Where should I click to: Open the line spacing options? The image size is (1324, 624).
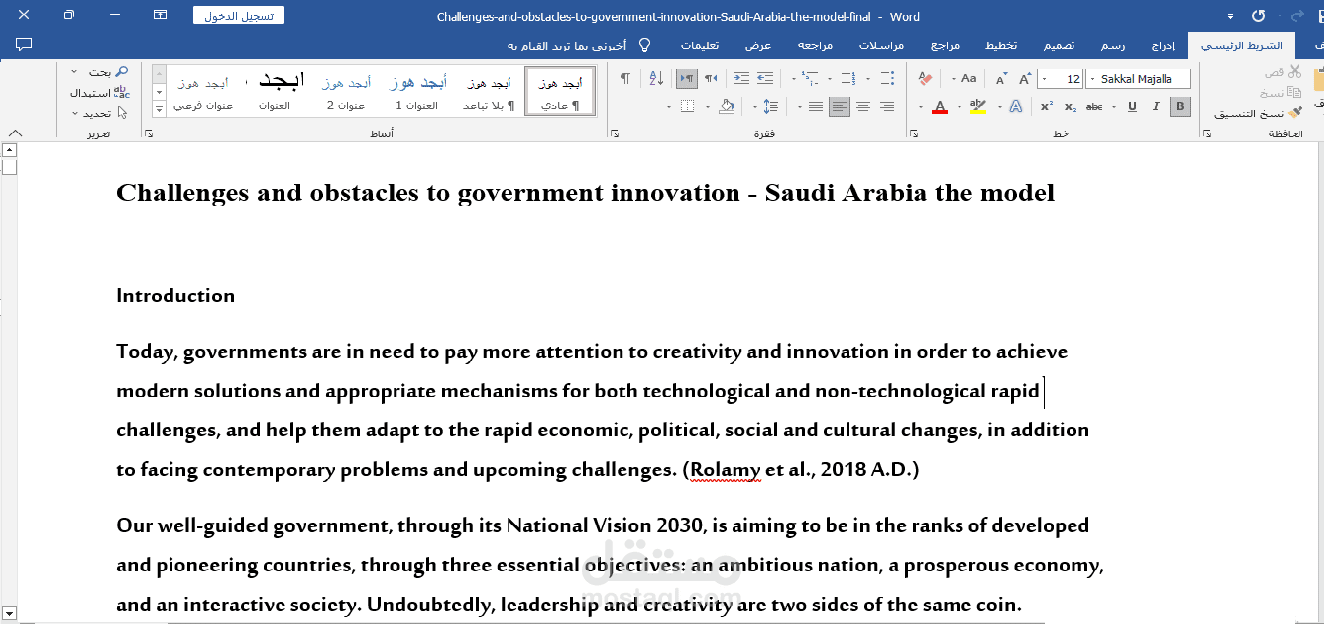click(x=771, y=106)
